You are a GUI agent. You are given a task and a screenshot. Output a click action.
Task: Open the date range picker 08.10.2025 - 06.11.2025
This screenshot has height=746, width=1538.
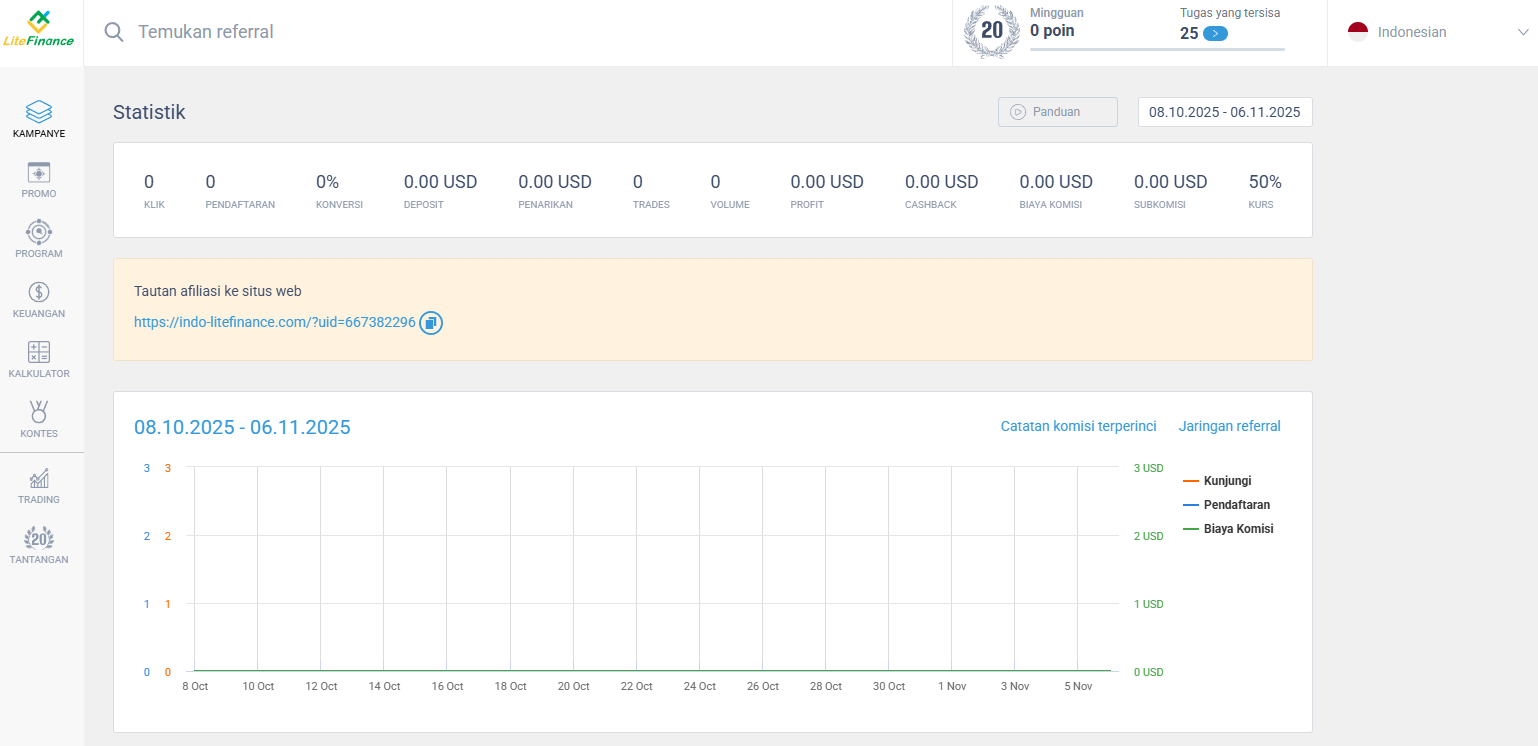point(1224,112)
